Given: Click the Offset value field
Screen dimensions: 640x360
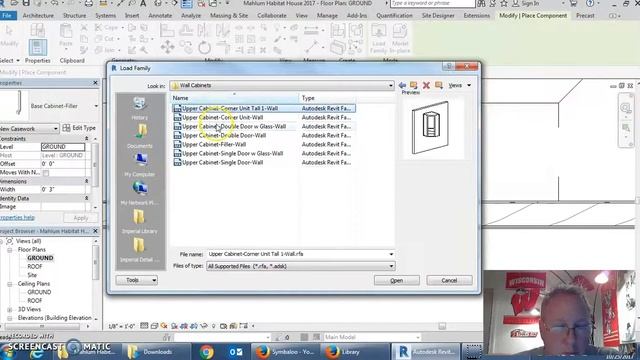Looking at the screenshot, I should pos(63,164).
